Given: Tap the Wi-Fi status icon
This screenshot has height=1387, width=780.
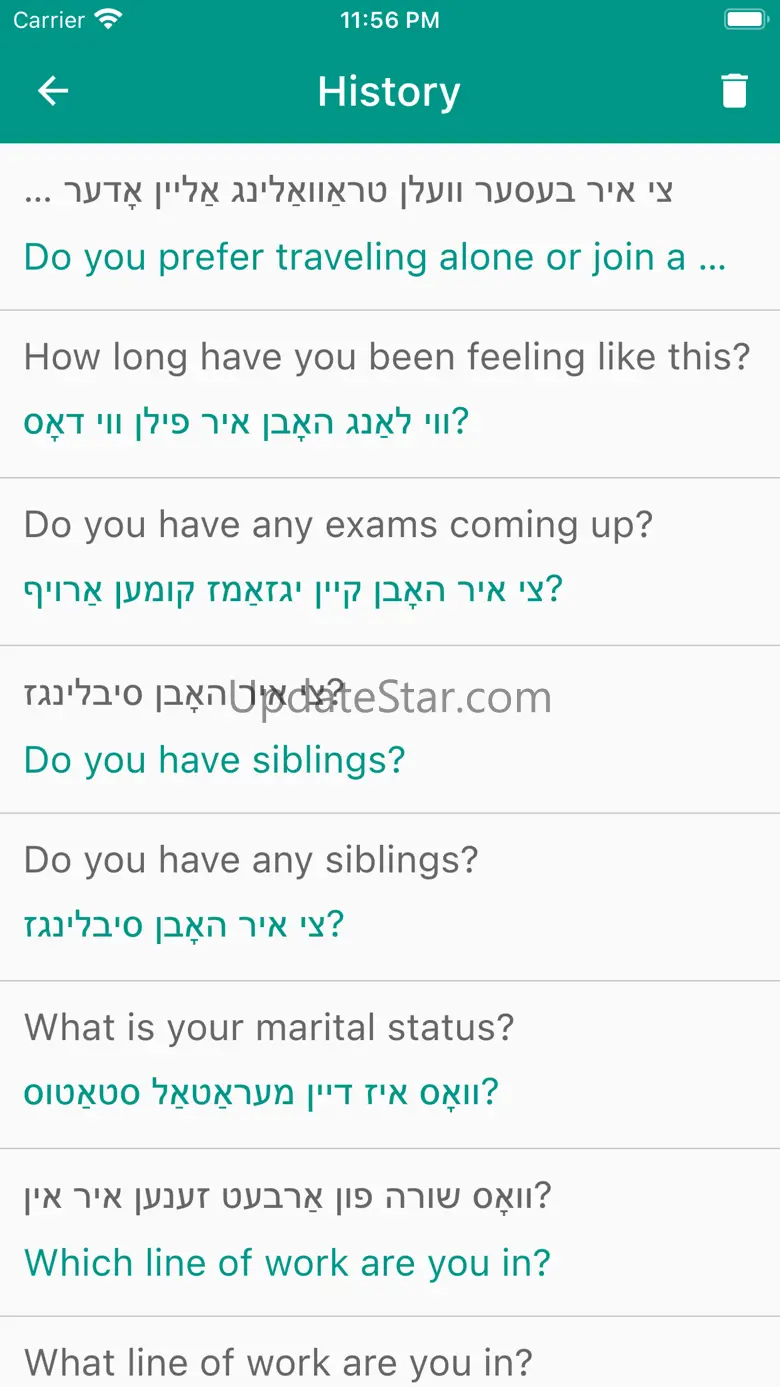Looking at the screenshot, I should click(x=108, y=20).
